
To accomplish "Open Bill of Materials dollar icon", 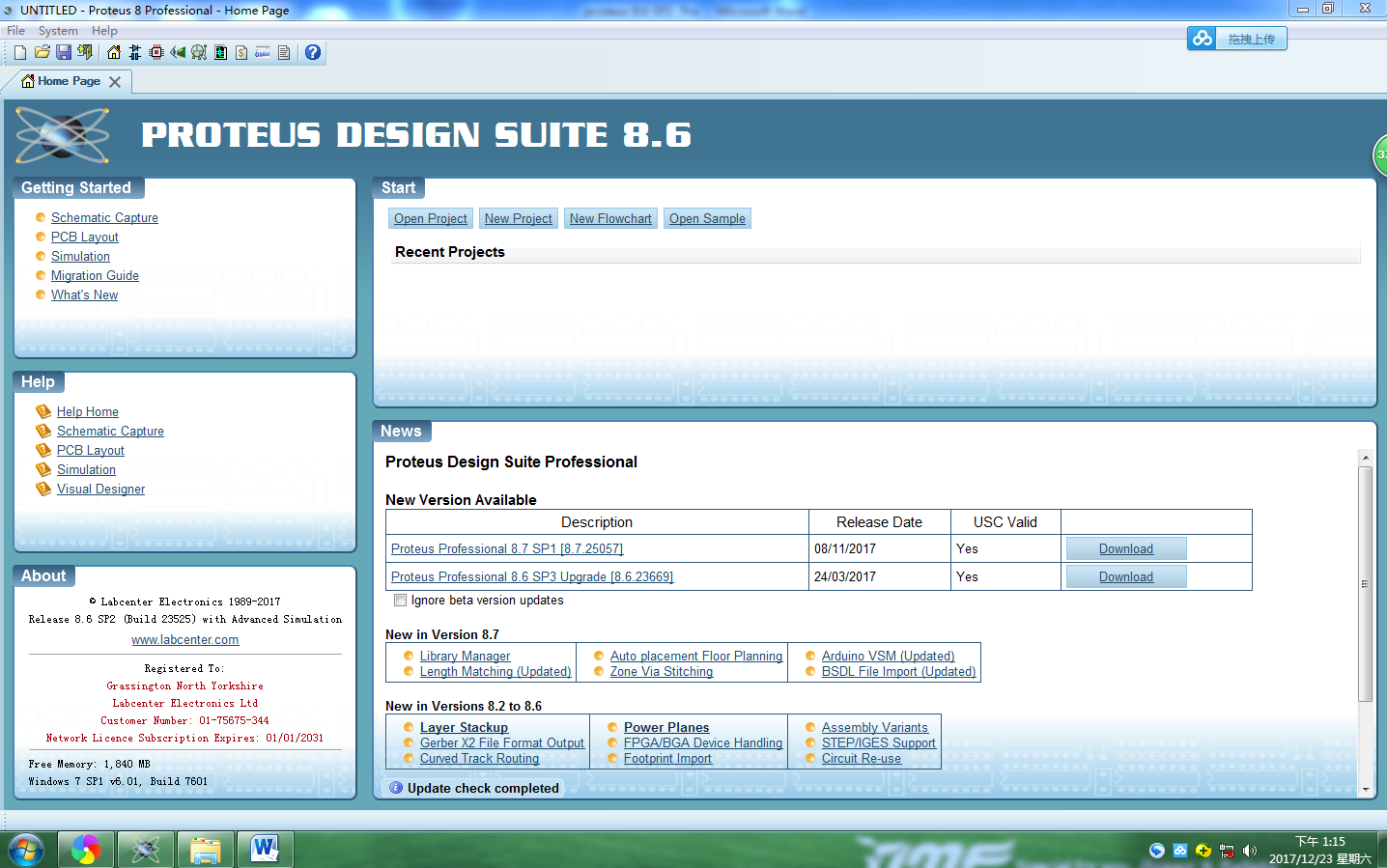I will (x=241, y=52).
